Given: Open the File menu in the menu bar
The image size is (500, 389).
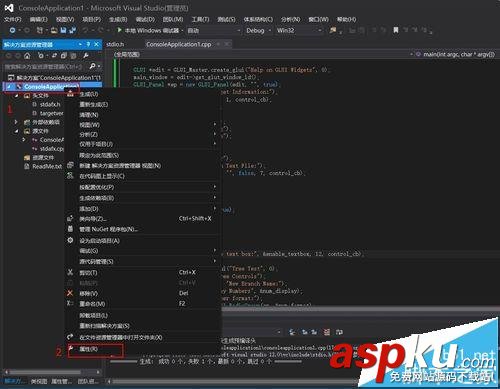Looking at the screenshot, I should [x=12, y=20].
